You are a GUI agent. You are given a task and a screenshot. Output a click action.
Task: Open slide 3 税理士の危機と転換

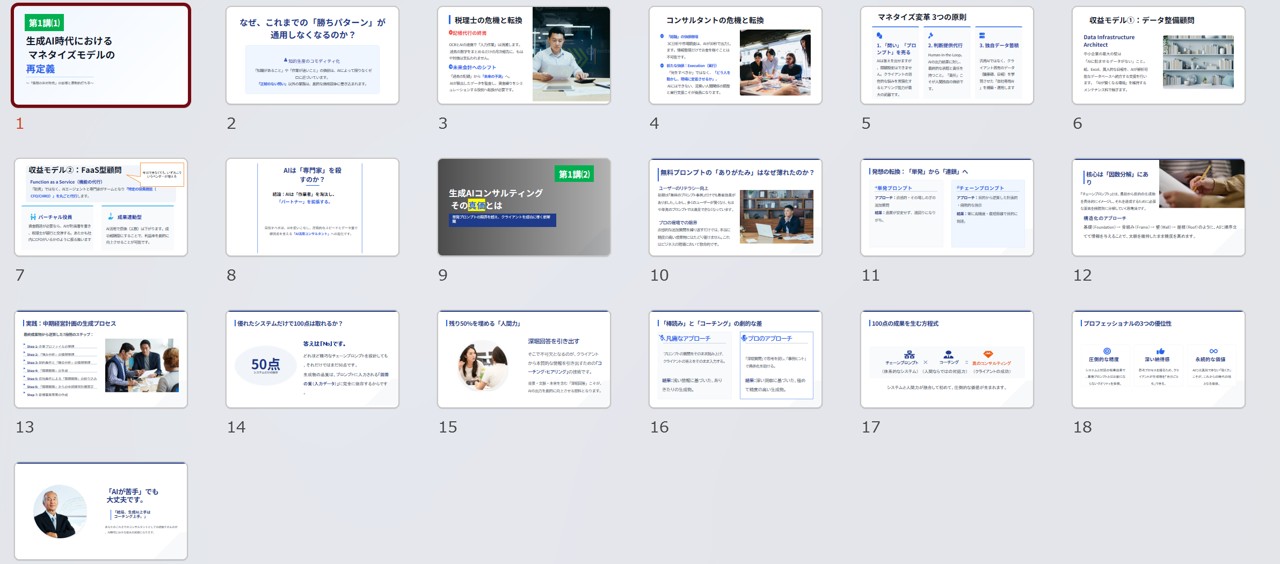coord(524,55)
